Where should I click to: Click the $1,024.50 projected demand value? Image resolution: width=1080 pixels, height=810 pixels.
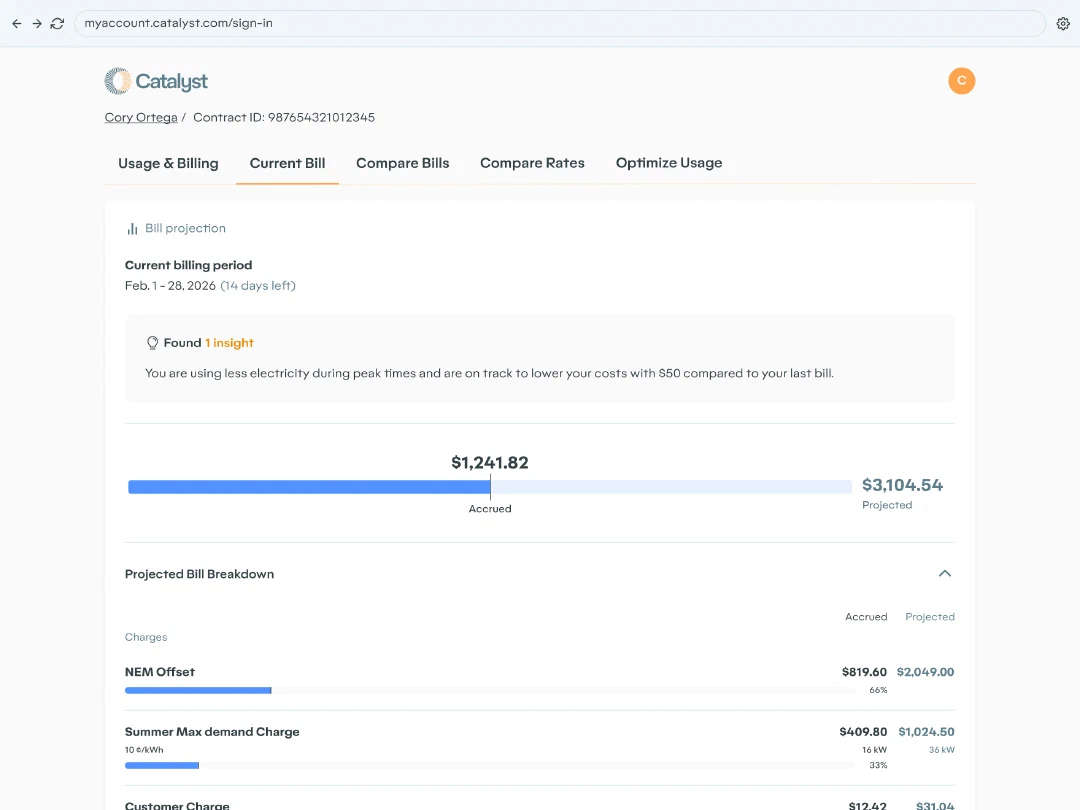926,731
